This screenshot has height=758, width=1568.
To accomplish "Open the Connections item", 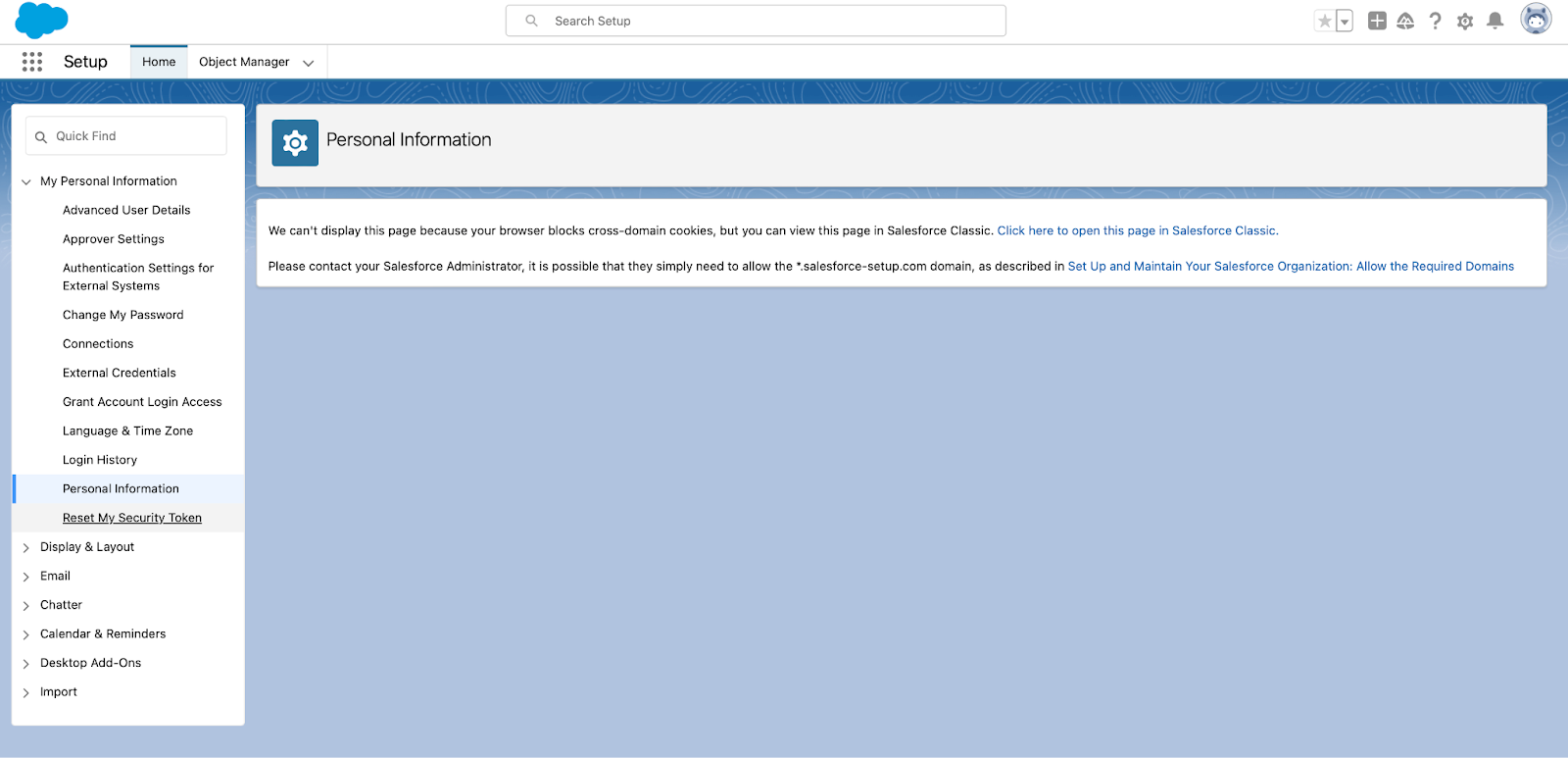I will [x=98, y=344].
